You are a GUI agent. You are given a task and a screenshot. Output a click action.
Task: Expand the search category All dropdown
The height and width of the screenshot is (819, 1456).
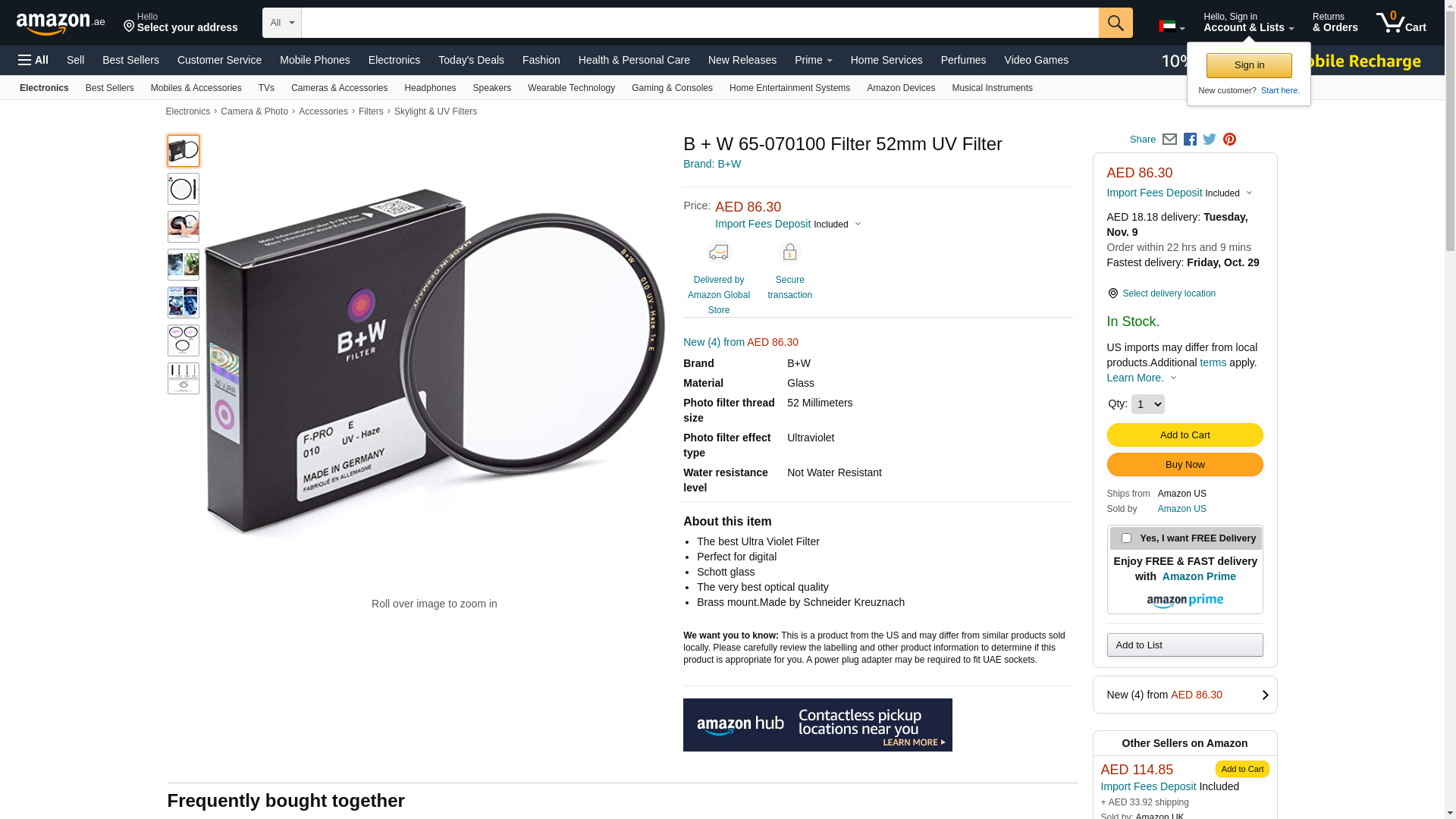click(x=282, y=23)
